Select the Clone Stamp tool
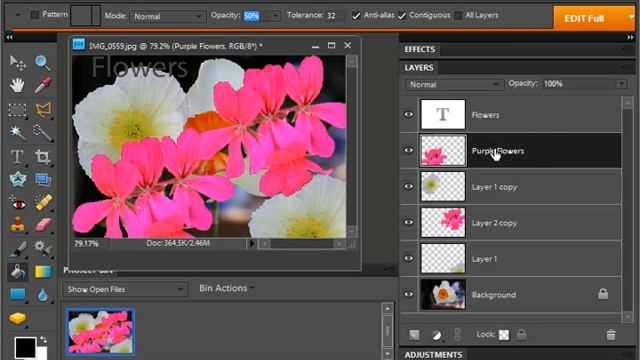The image size is (640, 360). (18, 225)
